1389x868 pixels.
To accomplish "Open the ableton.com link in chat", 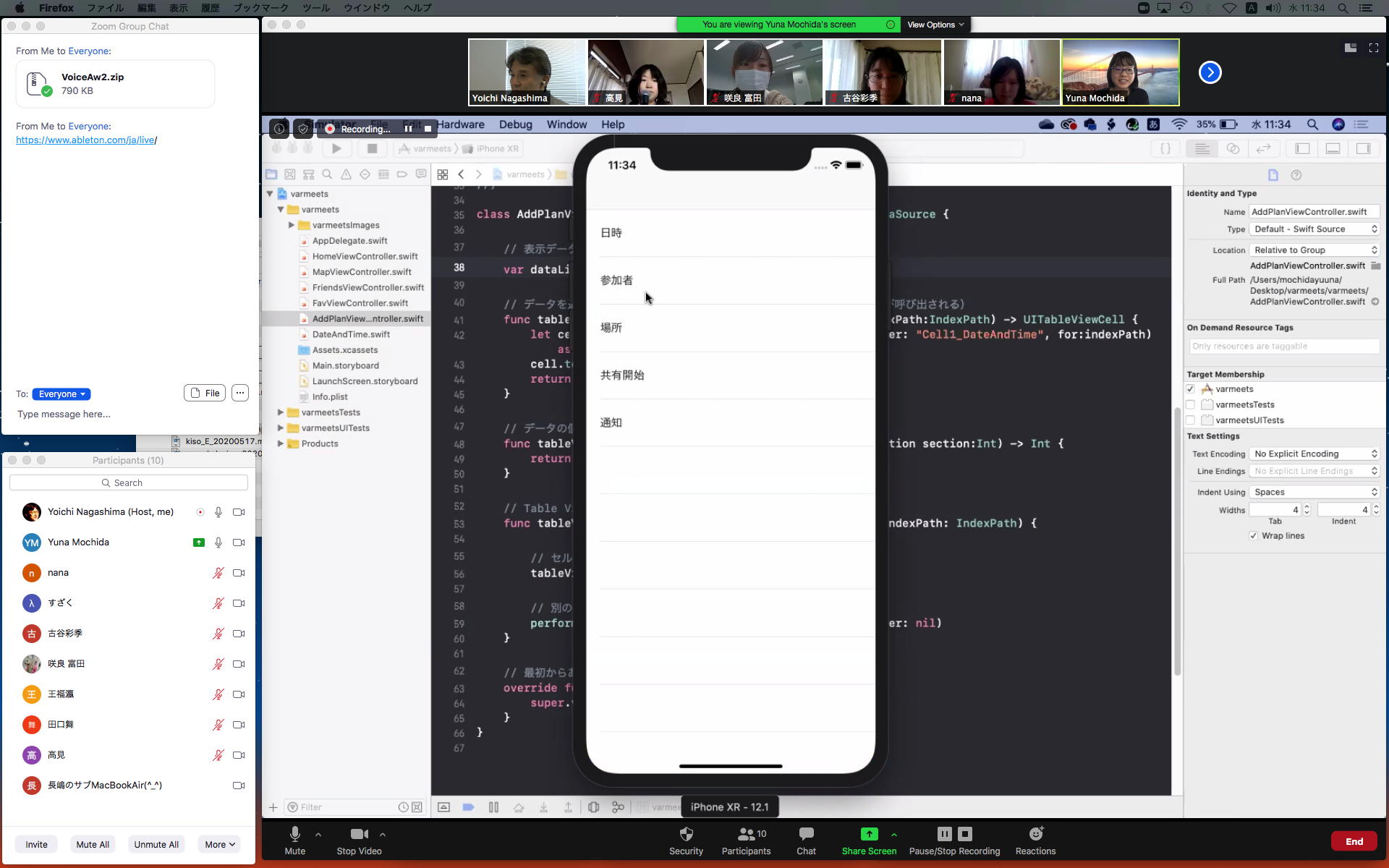I will point(85,140).
